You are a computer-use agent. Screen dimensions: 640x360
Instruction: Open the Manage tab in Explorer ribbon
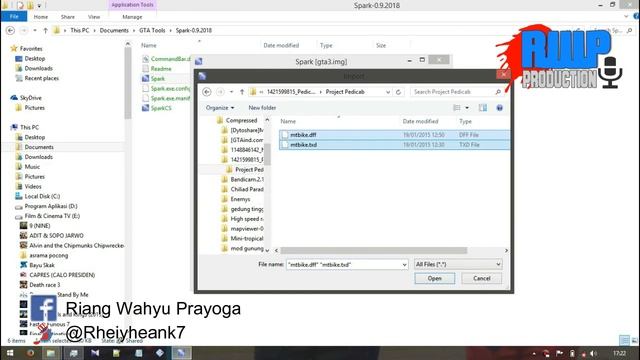pyautogui.click(x=132, y=17)
